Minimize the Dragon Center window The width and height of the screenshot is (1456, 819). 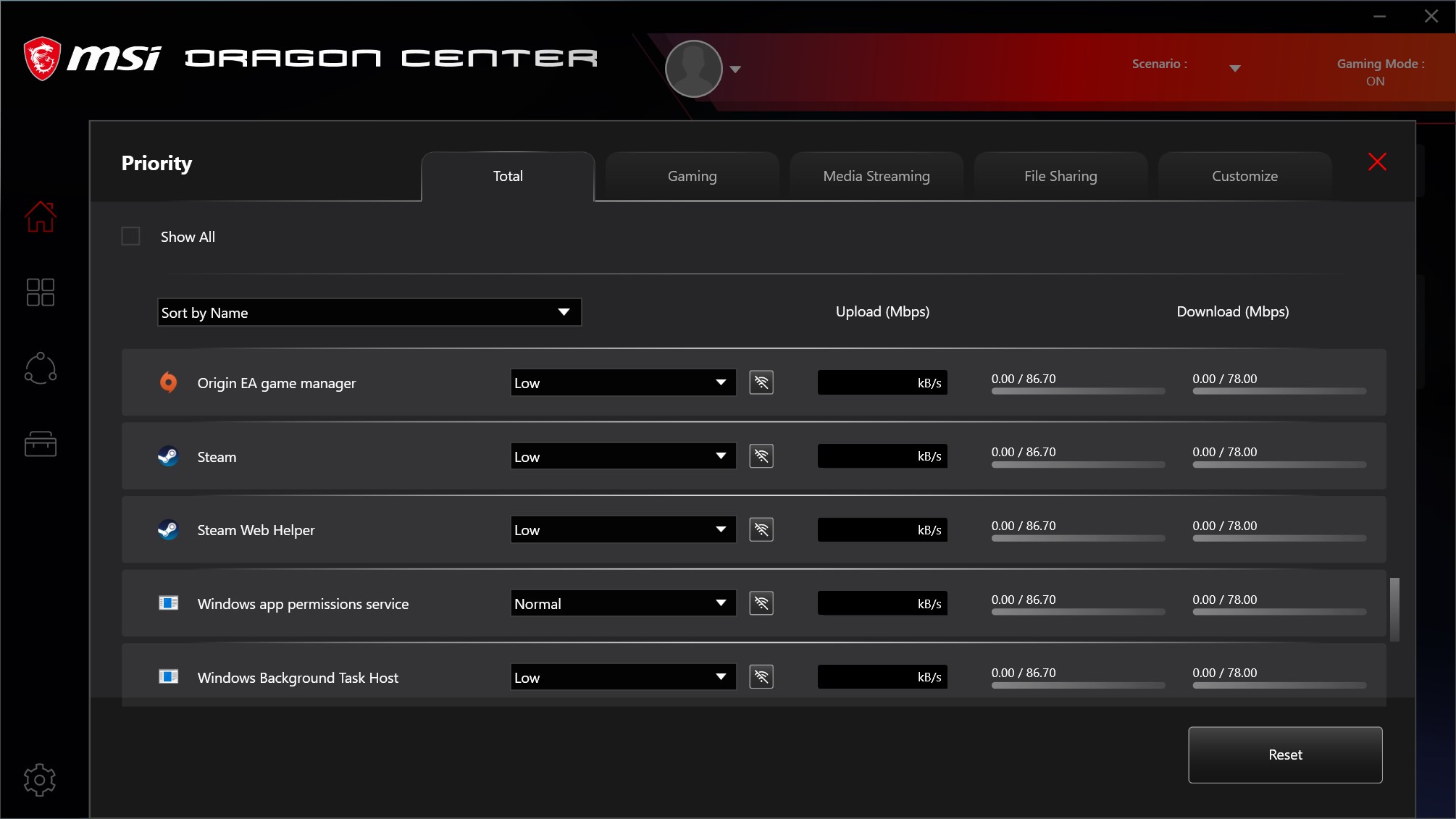[x=1379, y=16]
